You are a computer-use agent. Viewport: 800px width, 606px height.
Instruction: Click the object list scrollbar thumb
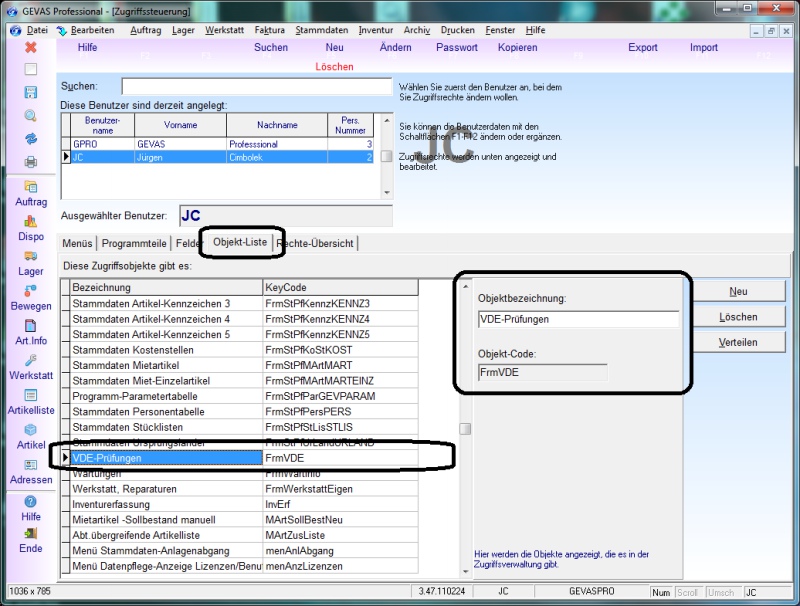click(x=465, y=429)
